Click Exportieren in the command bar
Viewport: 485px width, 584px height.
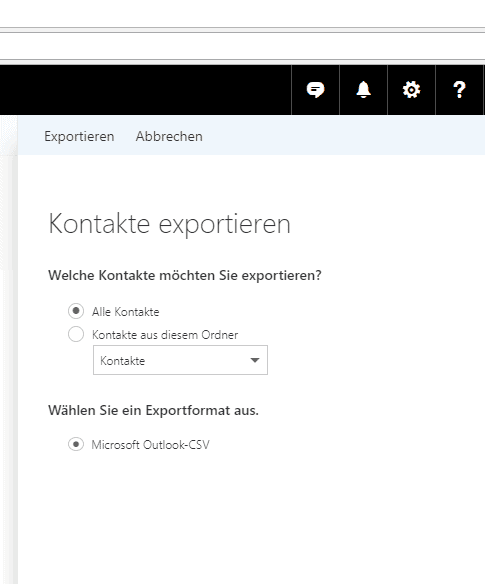[79, 136]
